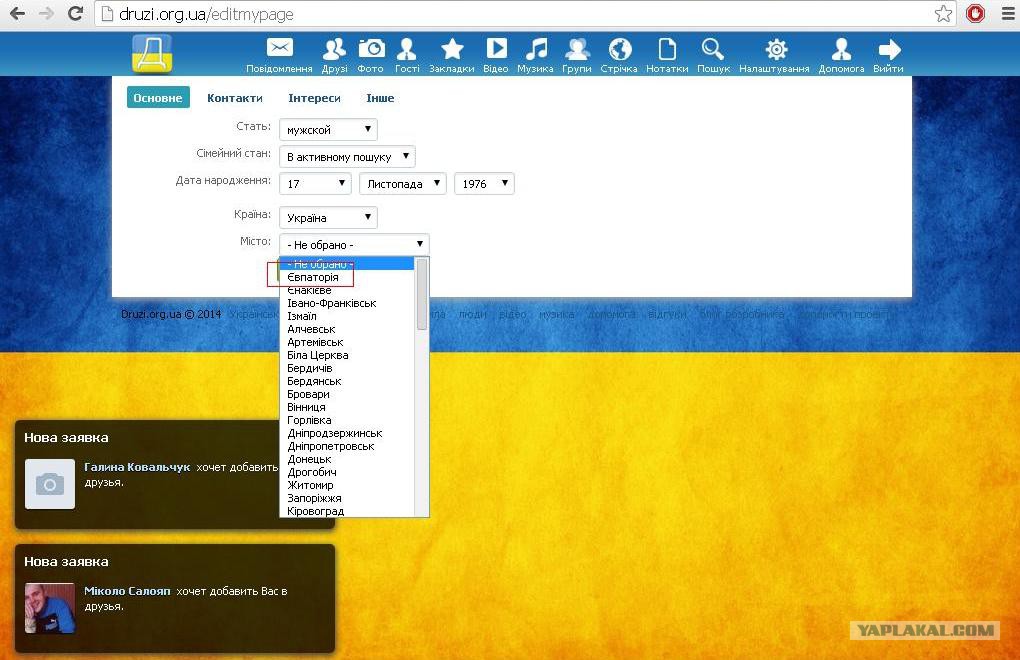Screen dimensions: 1020x660
Task: Open the Стрічка globe icon
Action: point(619,48)
